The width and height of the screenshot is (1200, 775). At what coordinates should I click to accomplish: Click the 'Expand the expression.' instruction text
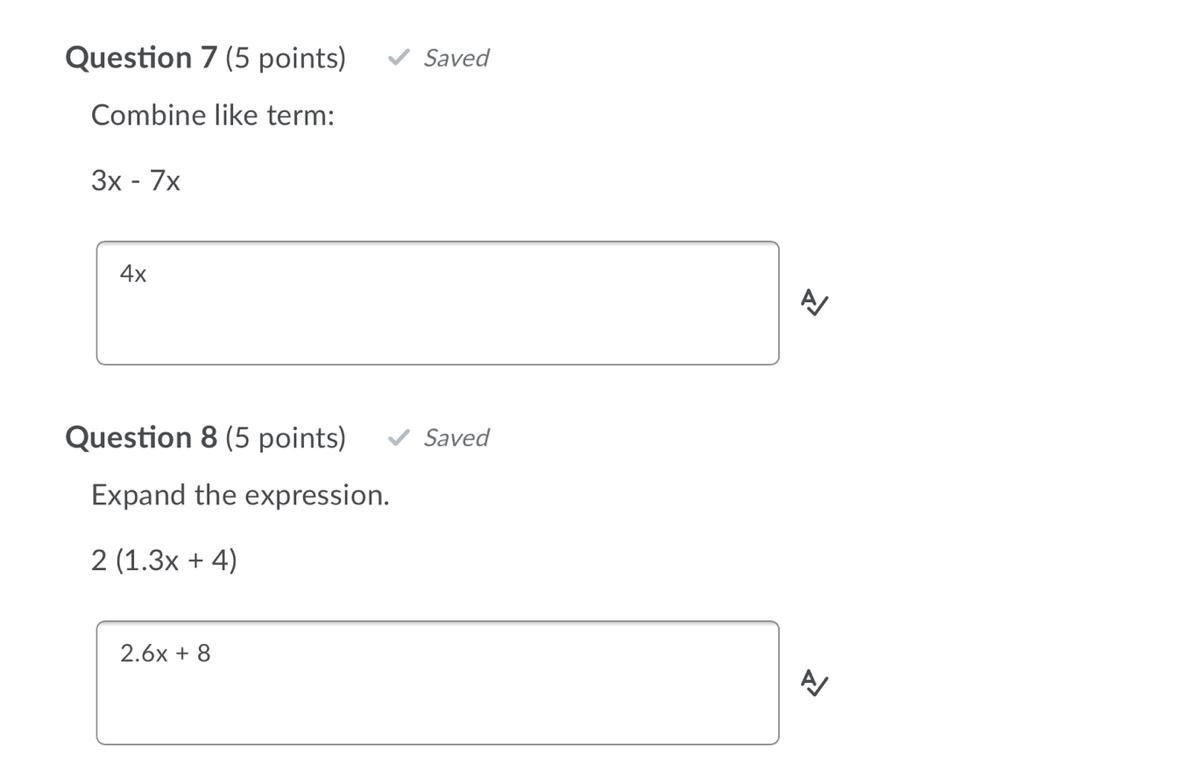240,496
